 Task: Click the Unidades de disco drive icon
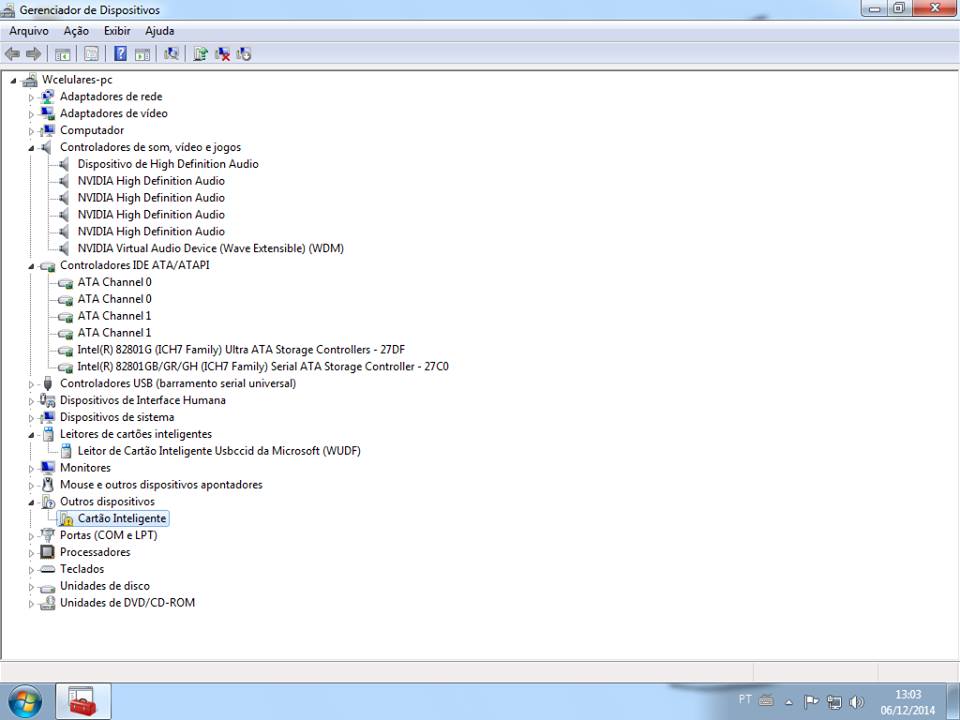click(47, 587)
